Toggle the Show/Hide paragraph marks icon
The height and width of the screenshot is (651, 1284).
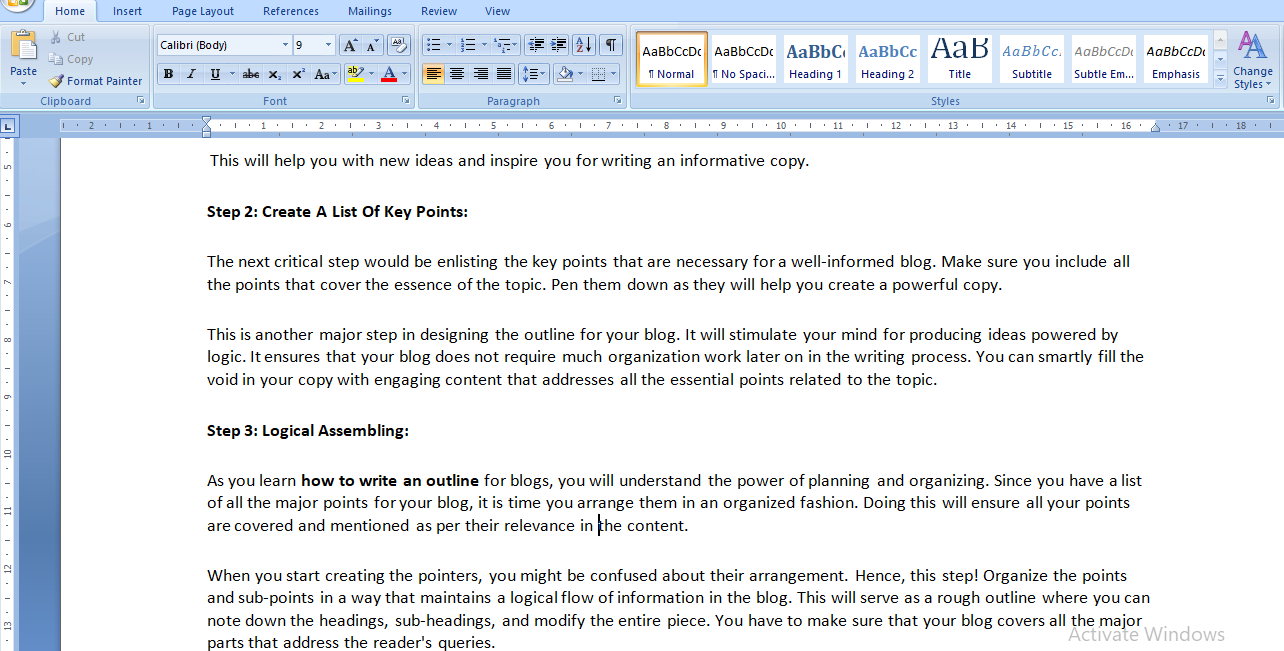coord(610,45)
